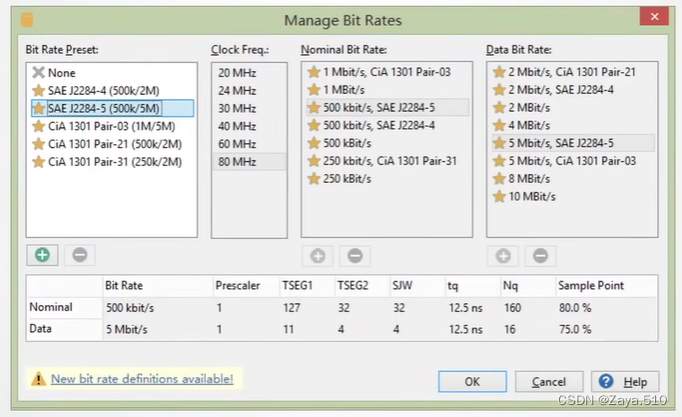
Task: Select preset SAE J2284-4 (500k/2M)
Action: click(112, 90)
